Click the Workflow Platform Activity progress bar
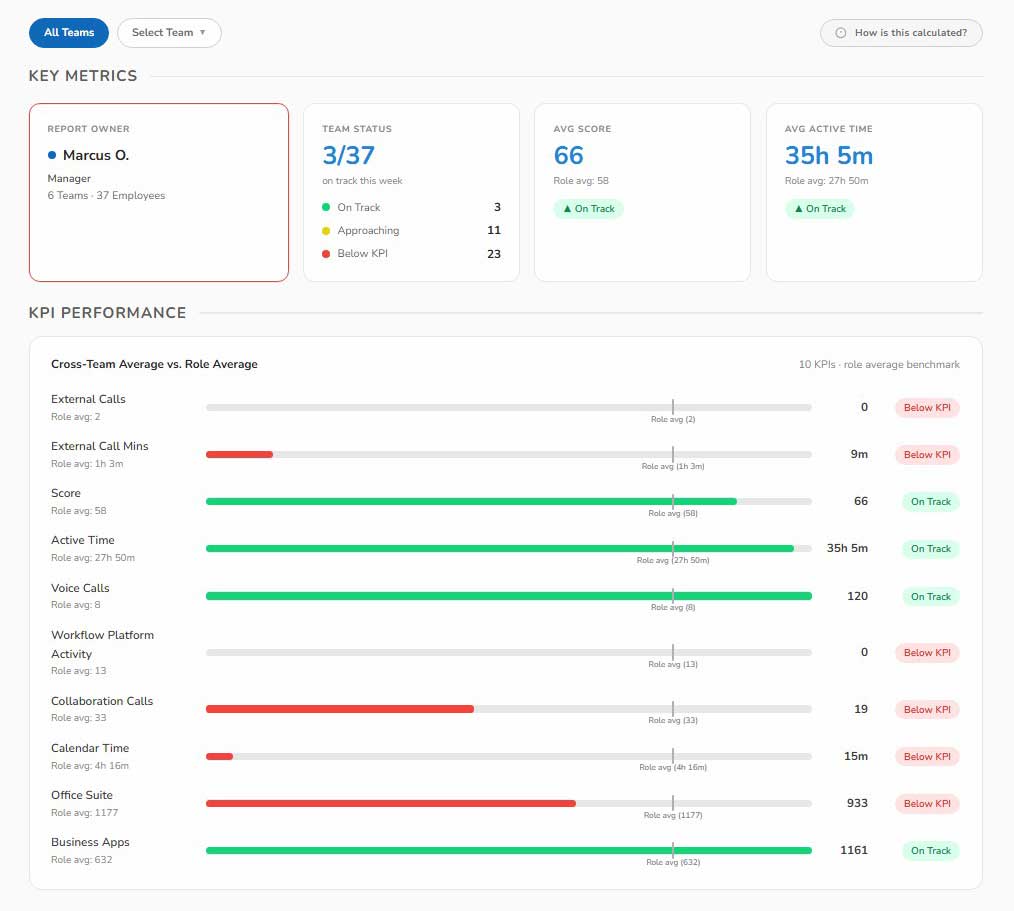The width and height of the screenshot is (1014, 911). [x=508, y=652]
